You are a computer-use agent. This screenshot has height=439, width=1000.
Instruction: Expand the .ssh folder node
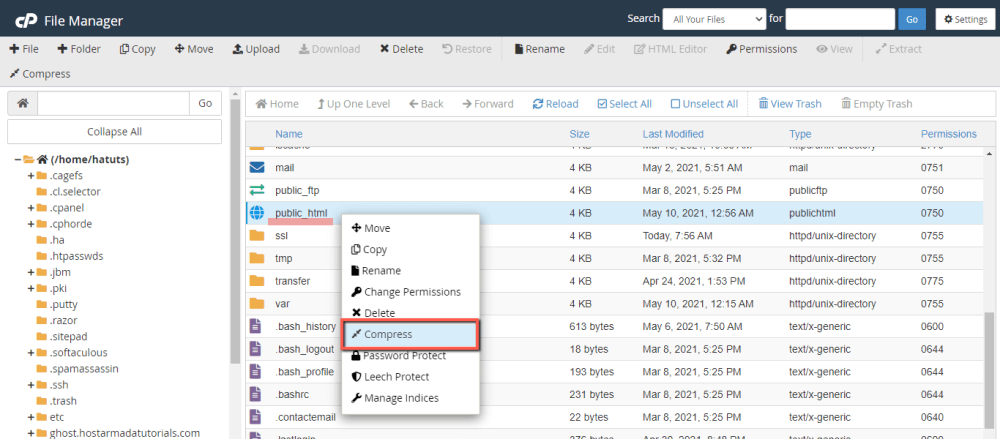point(31,385)
